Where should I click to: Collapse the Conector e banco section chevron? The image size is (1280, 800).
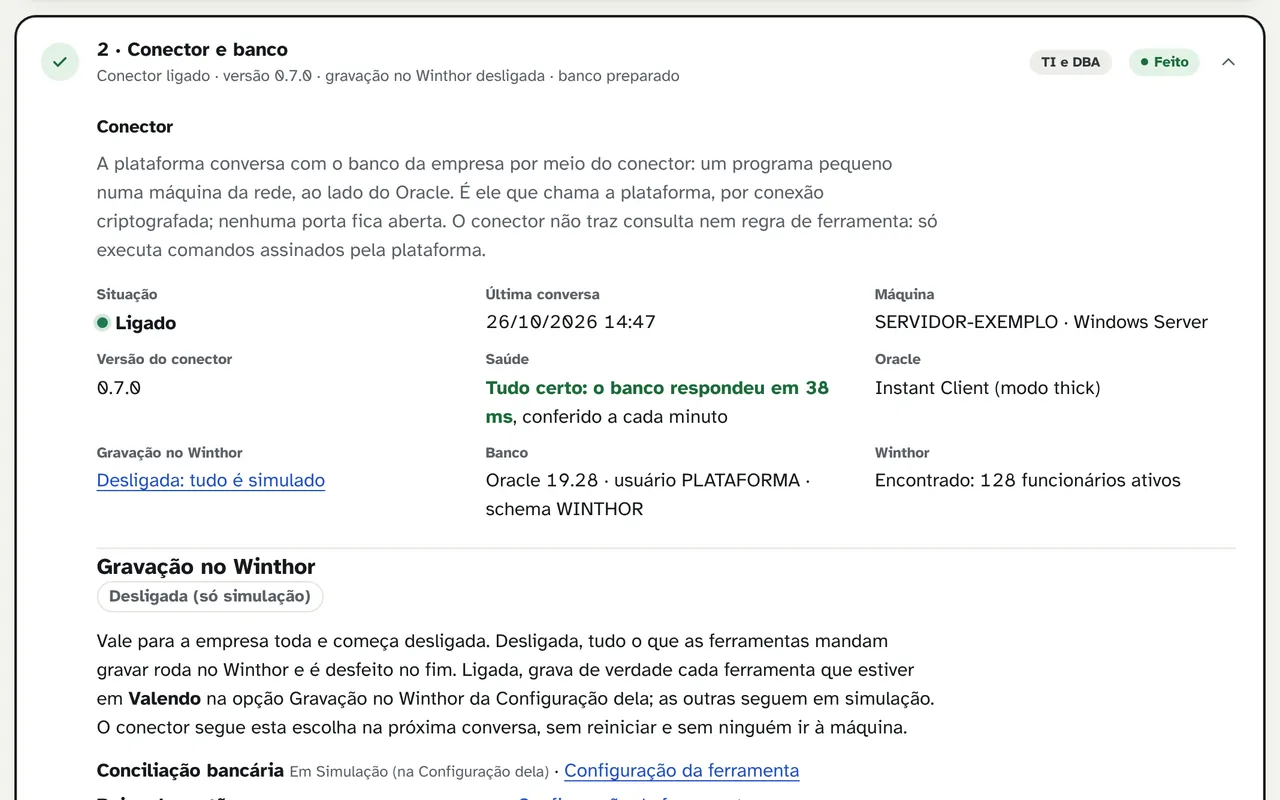pyautogui.click(x=1228, y=62)
